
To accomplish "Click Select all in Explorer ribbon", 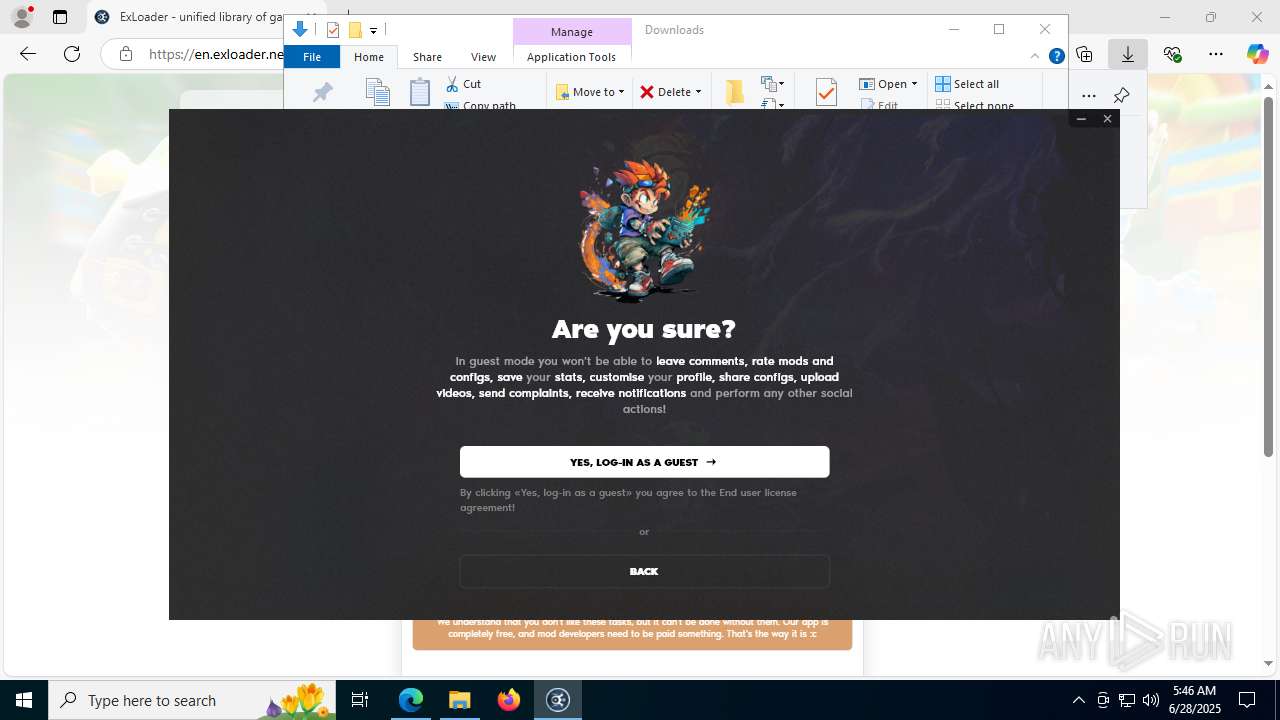I will (x=967, y=84).
